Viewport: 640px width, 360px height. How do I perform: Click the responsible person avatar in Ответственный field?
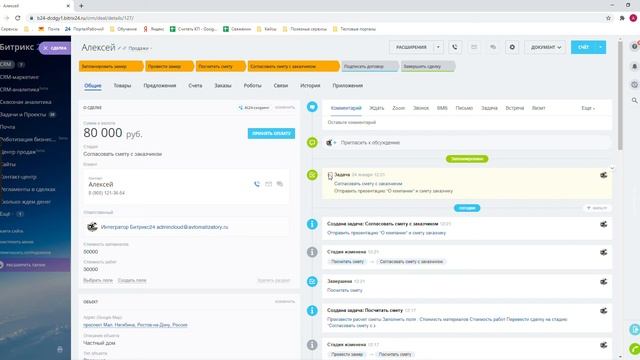(92, 227)
